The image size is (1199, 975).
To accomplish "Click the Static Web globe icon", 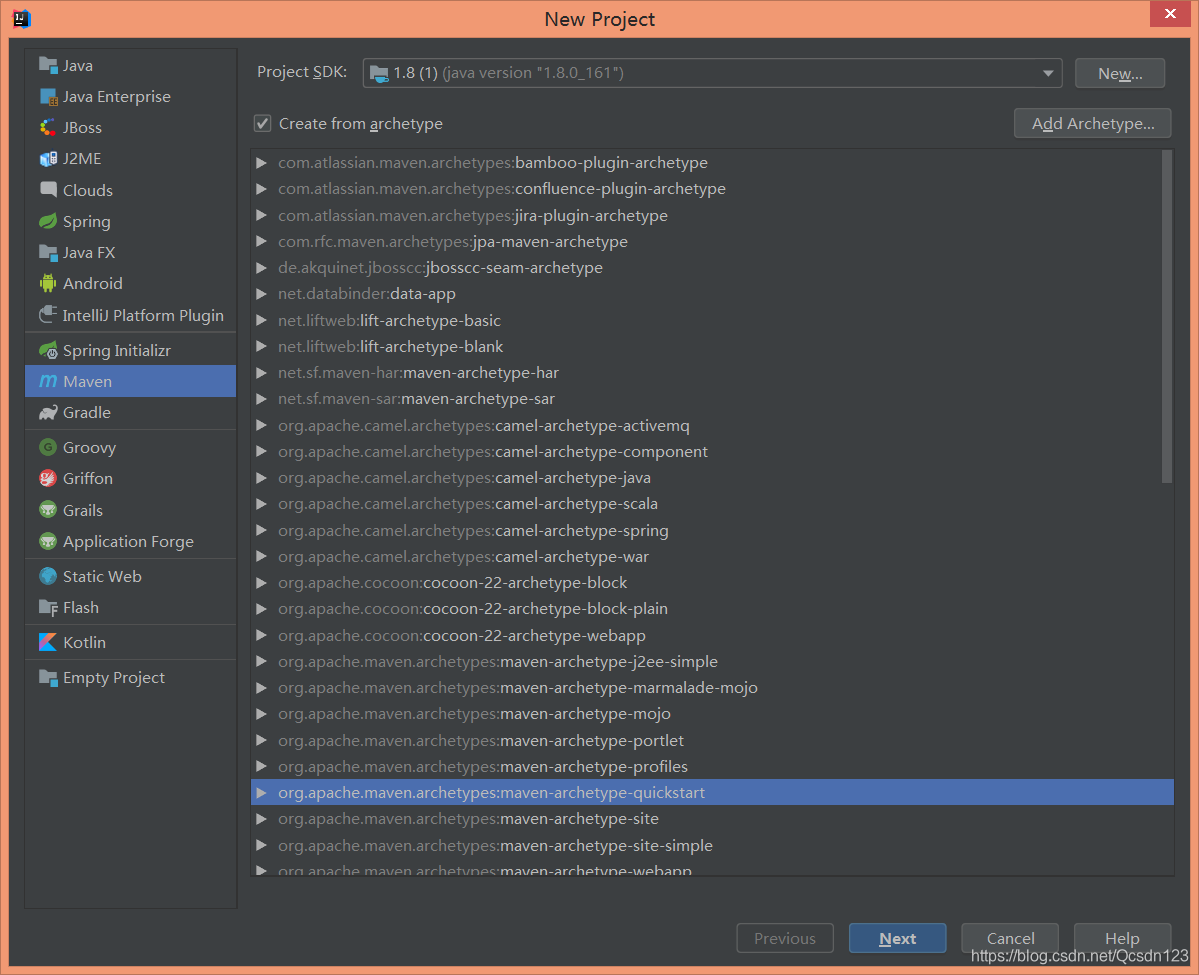I will (48, 577).
